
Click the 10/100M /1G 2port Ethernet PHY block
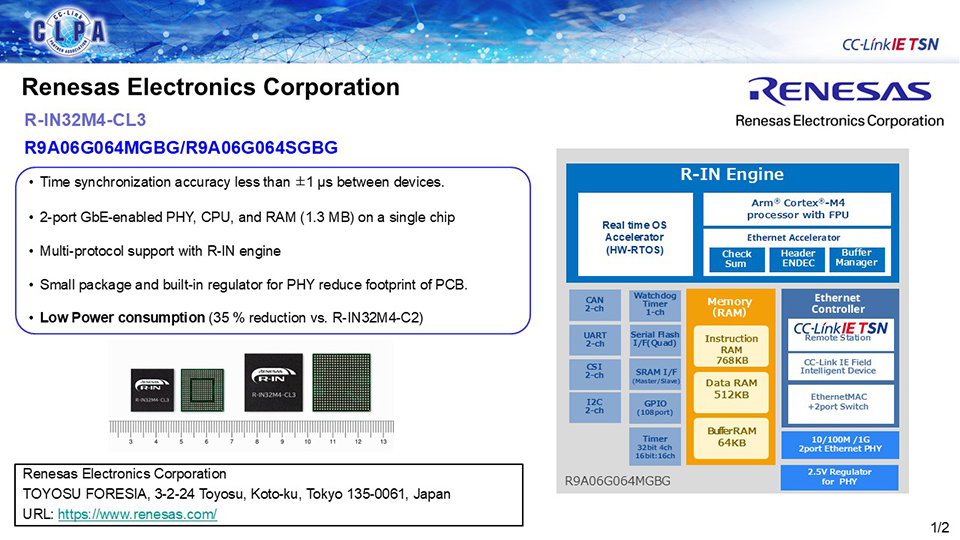click(x=840, y=444)
